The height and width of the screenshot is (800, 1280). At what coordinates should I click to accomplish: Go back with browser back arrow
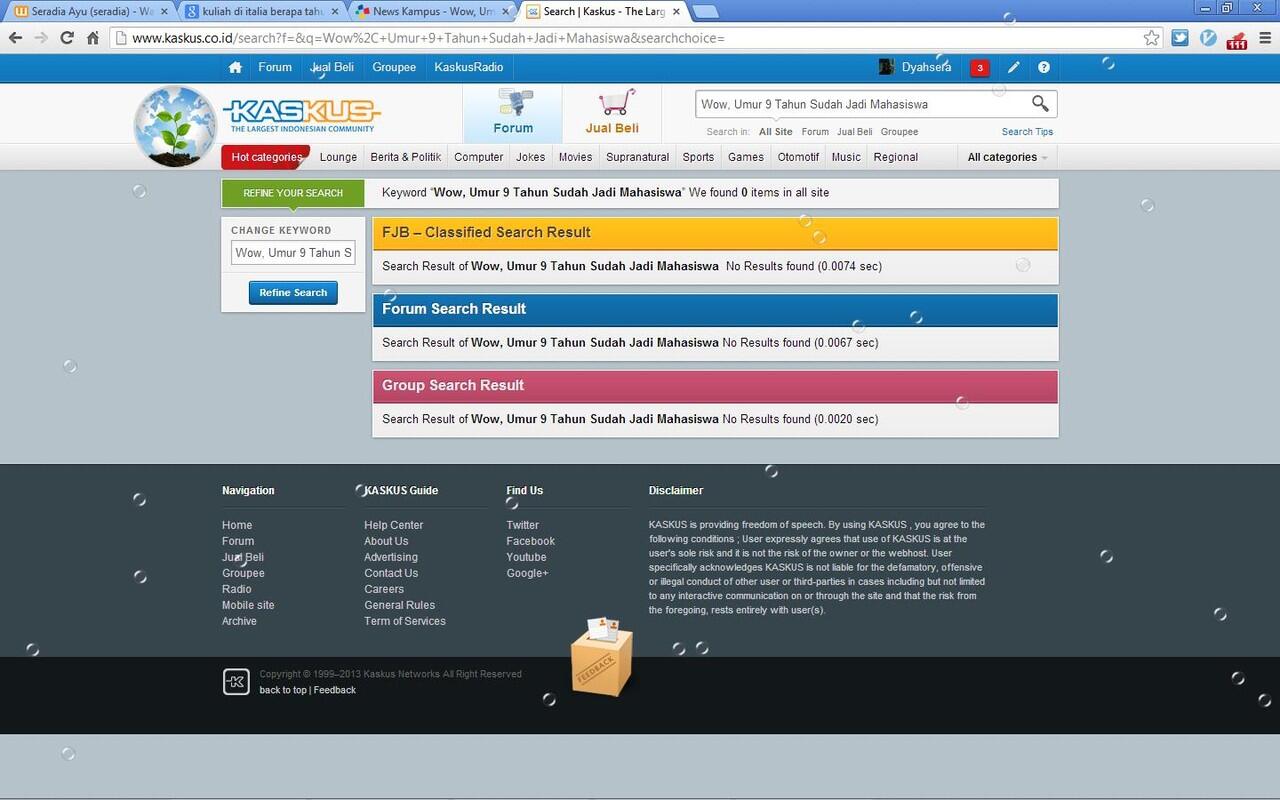click(15, 38)
